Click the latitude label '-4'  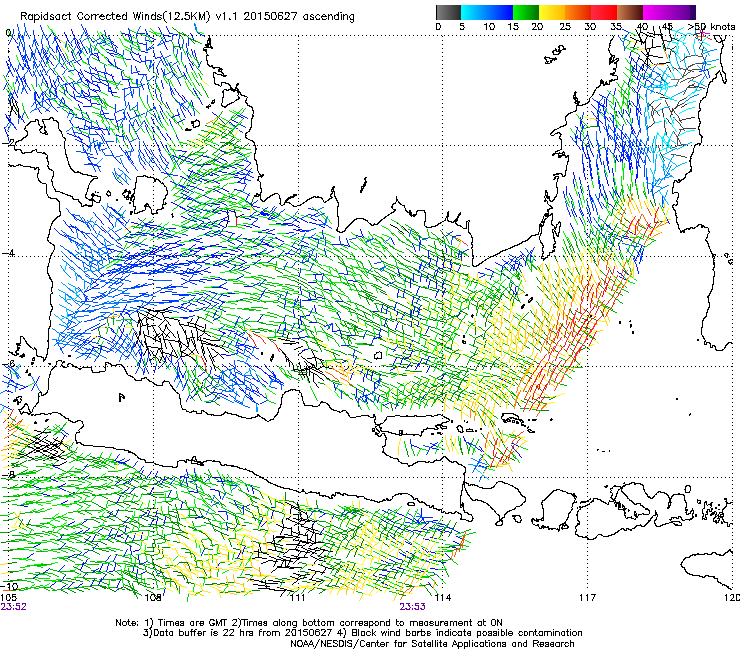(x=8, y=253)
